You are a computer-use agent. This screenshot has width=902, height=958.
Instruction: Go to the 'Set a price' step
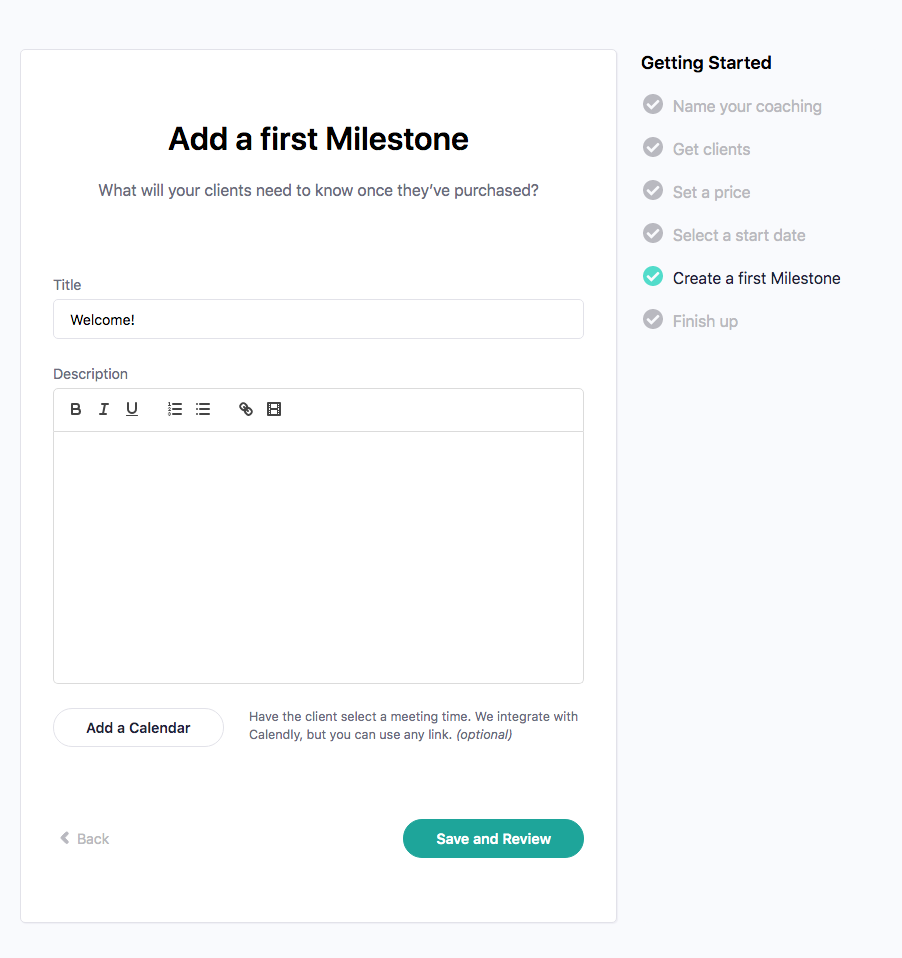click(x=711, y=192)
